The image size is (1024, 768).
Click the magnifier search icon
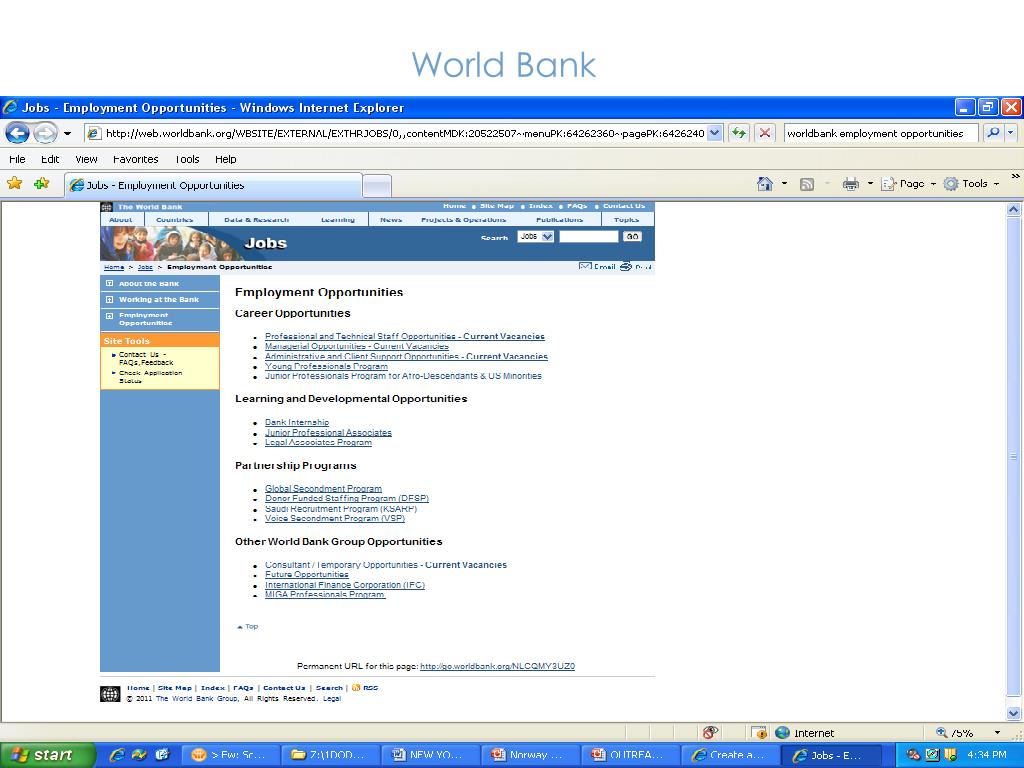point(993,133)
